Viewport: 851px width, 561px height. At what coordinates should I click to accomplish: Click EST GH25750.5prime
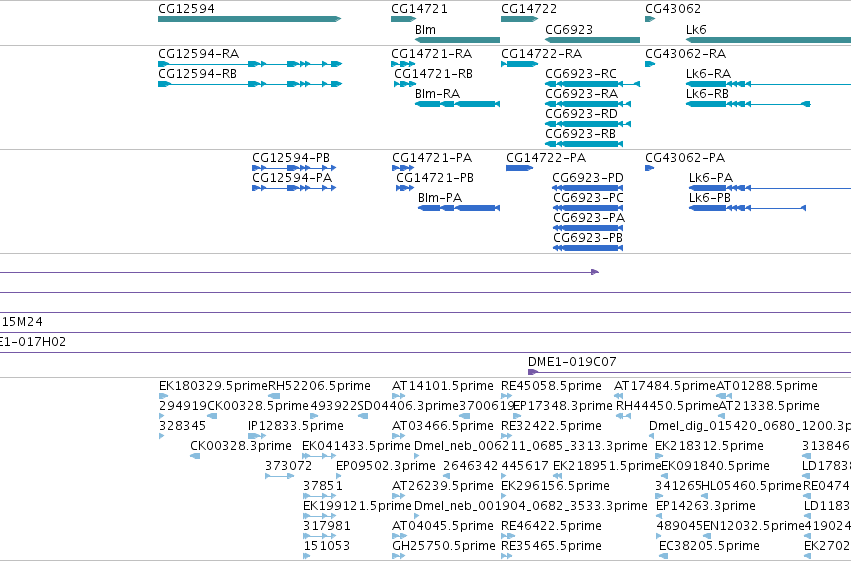point(398,556)
